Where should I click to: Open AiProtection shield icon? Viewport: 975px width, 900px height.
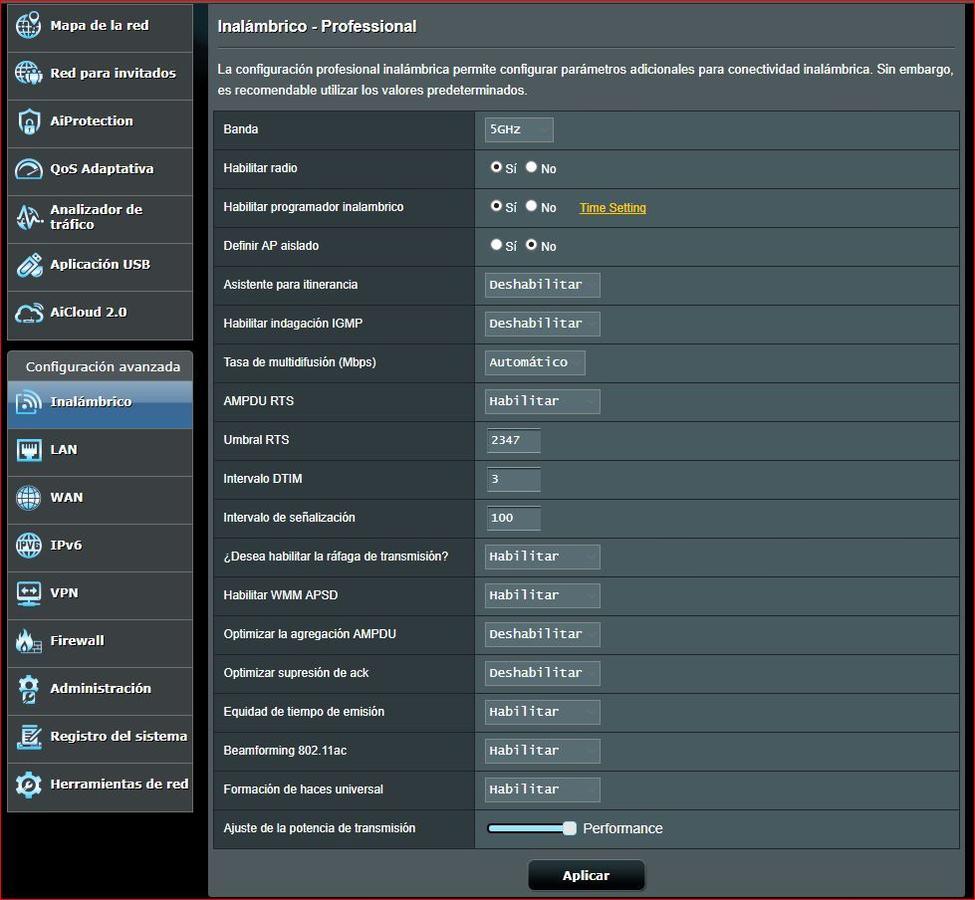coord(29,122)
